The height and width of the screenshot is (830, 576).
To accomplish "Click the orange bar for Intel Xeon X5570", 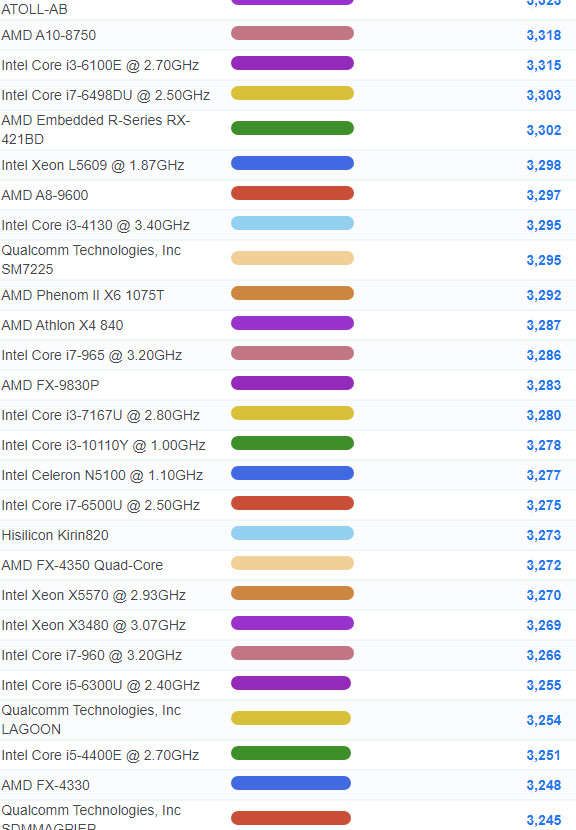I will click(292, 593).
